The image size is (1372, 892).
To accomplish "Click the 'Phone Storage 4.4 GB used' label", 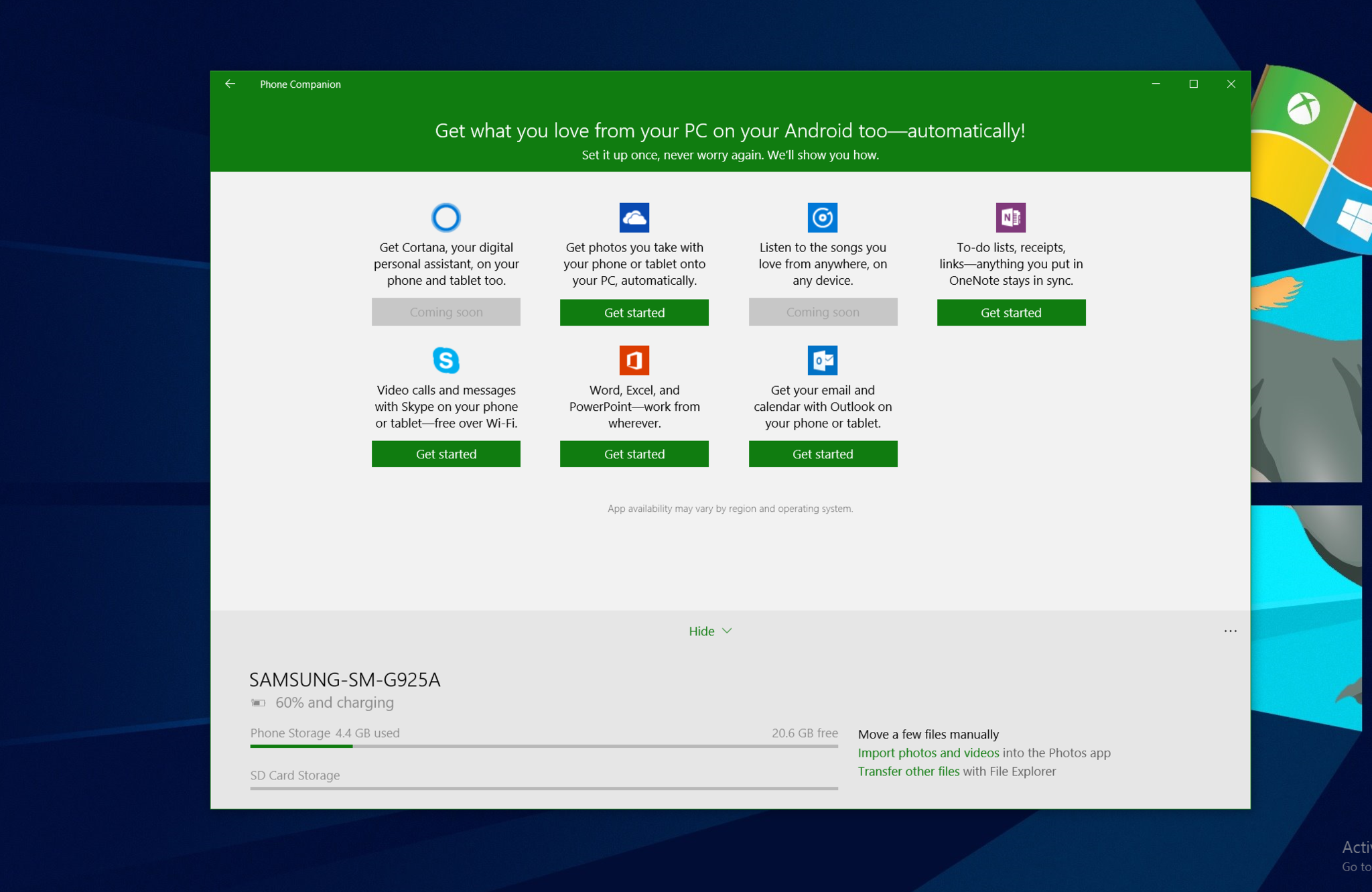I will coord(325,733).
